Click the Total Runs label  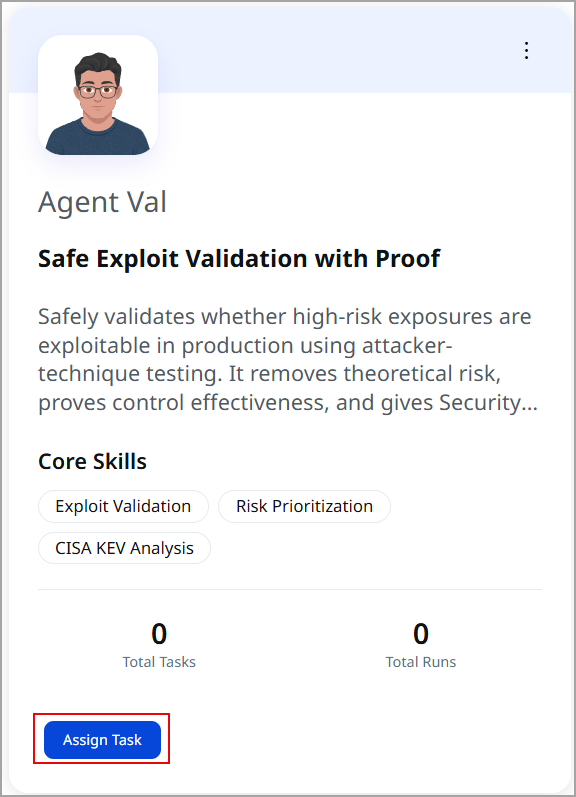point(420,662)
